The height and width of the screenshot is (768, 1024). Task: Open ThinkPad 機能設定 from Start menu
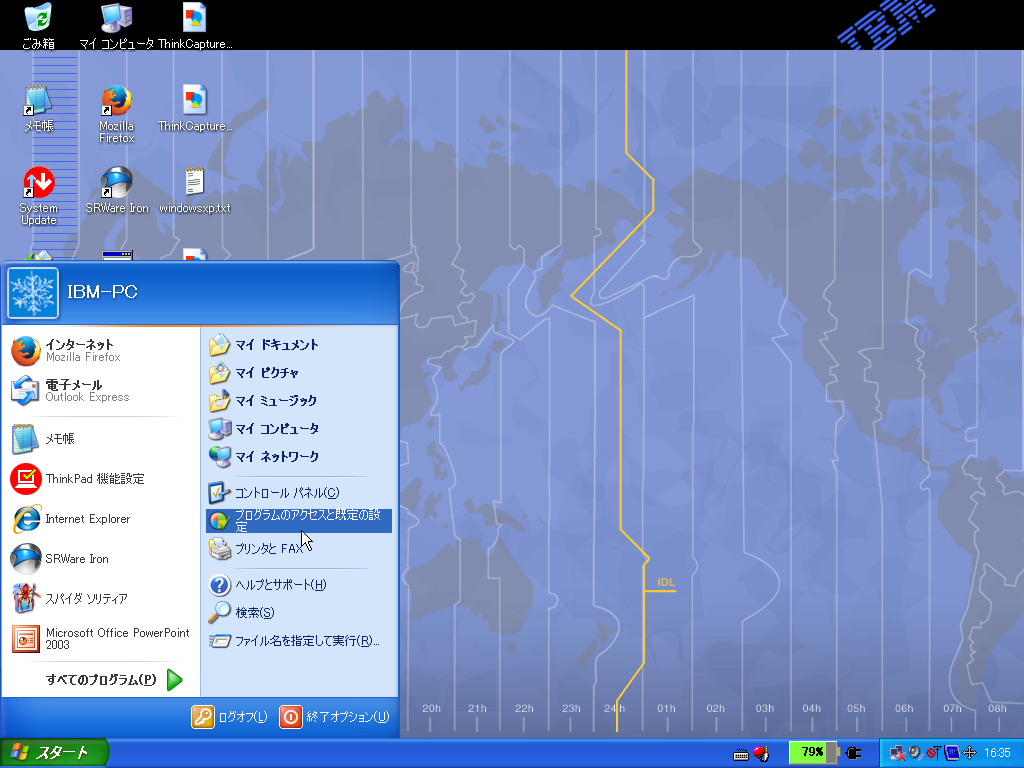point(101,479)
